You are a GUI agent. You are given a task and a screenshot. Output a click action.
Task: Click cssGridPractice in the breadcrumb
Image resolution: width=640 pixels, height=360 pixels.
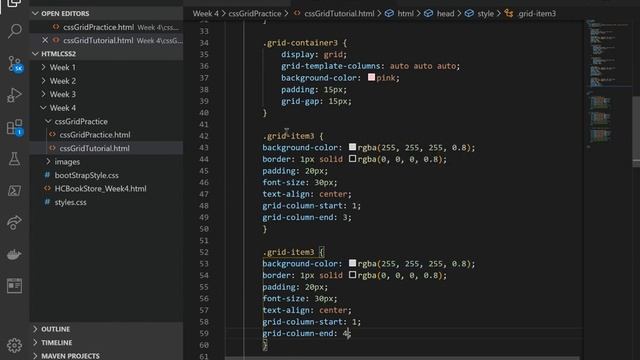(x=255, y=13)
